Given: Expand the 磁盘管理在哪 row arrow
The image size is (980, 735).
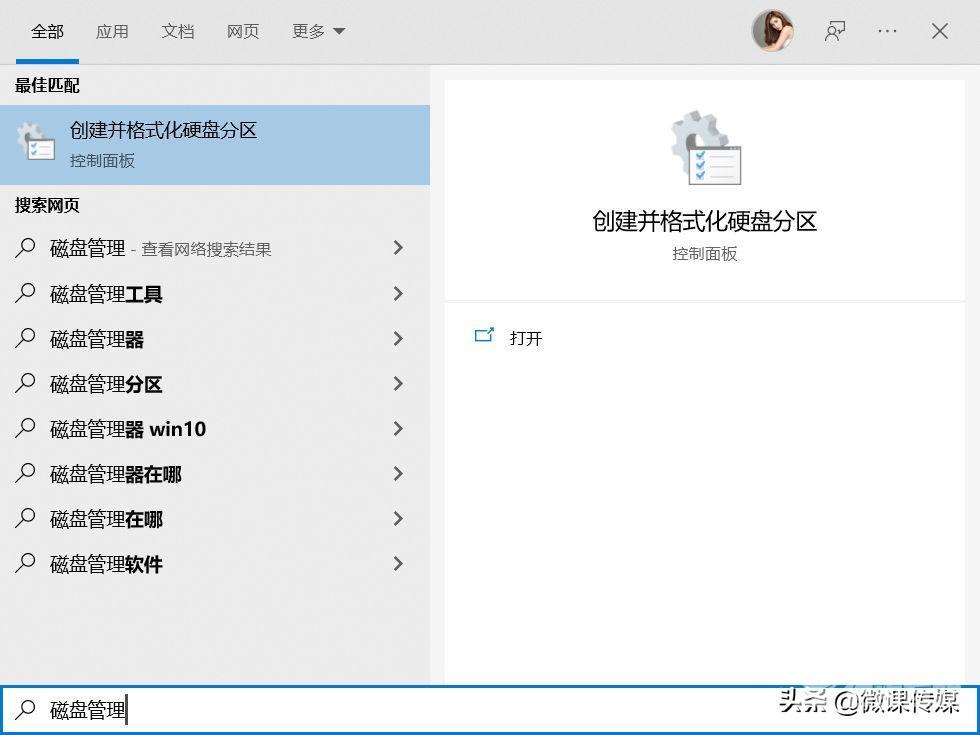Looking at the screenshot, I should click(398, 518).
